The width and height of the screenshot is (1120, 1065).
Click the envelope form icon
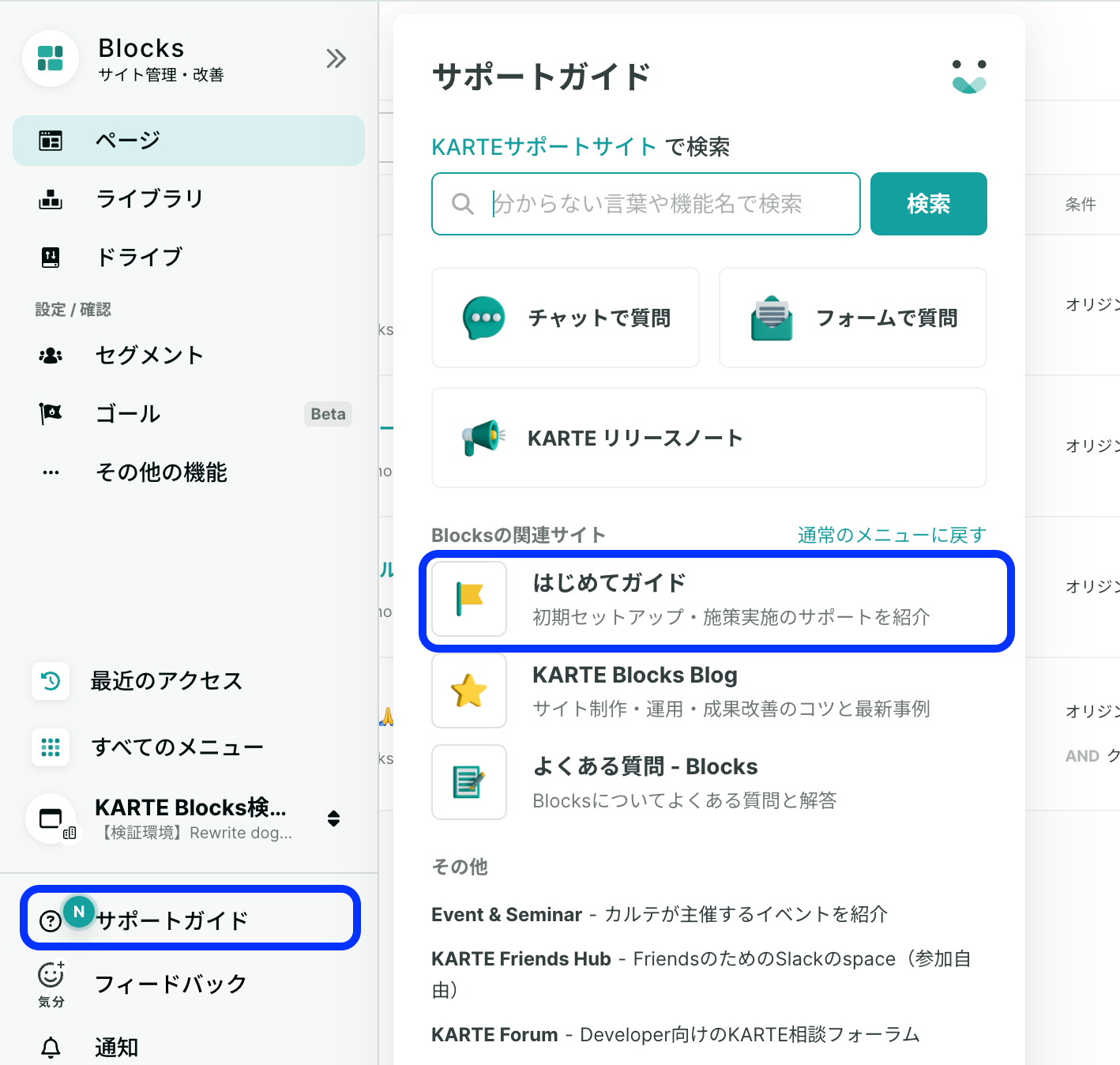(x=772, y=318)
